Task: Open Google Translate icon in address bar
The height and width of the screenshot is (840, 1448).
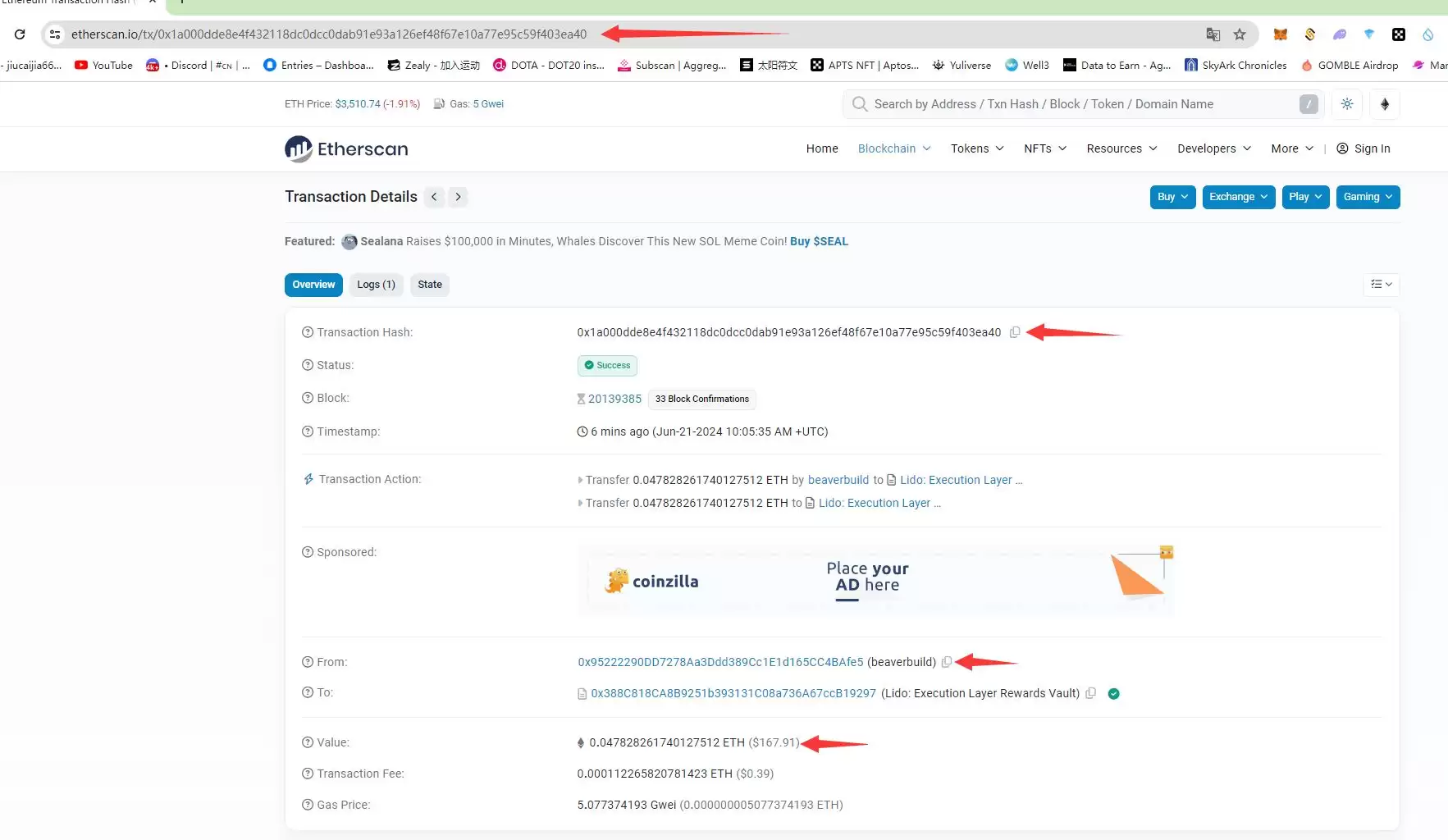Action: pos(1213,34)
